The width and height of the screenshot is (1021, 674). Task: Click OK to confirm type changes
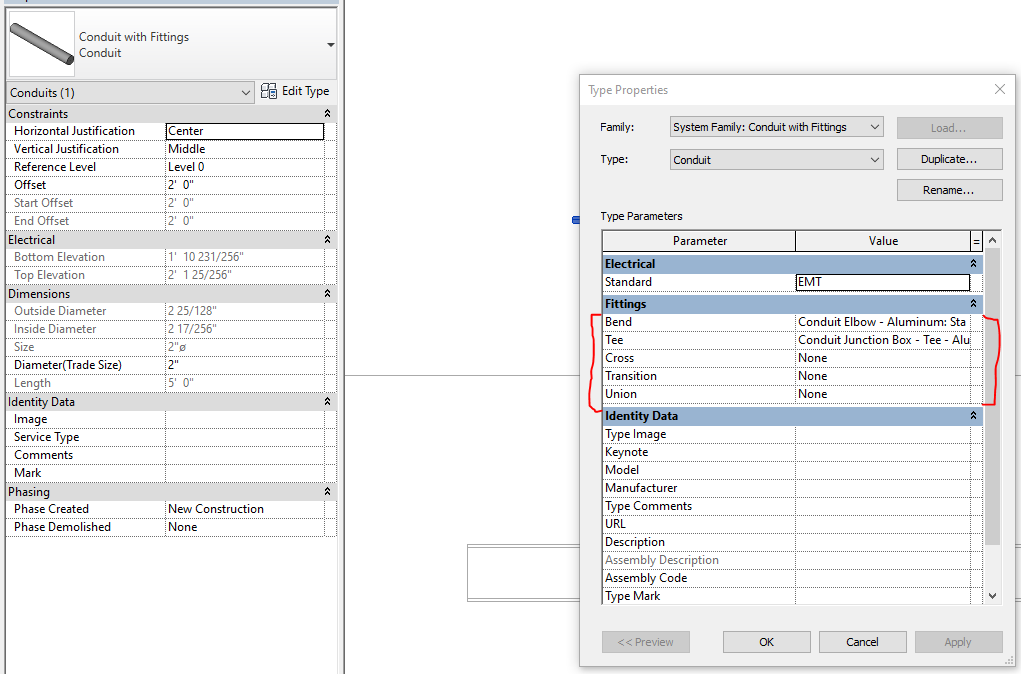point(766,641)
